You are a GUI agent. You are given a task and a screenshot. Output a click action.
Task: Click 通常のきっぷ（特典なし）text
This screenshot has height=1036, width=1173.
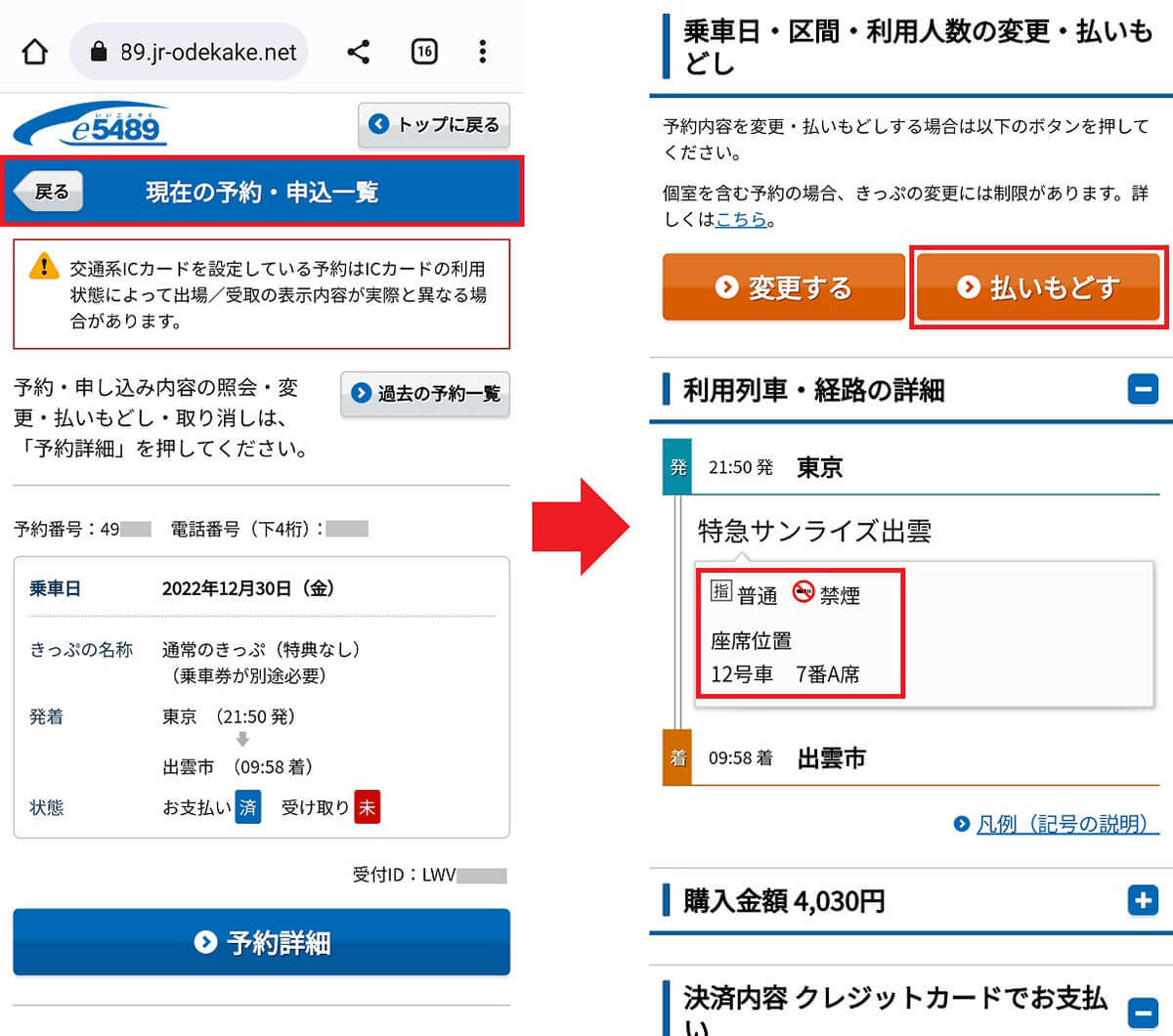[261, 650]
